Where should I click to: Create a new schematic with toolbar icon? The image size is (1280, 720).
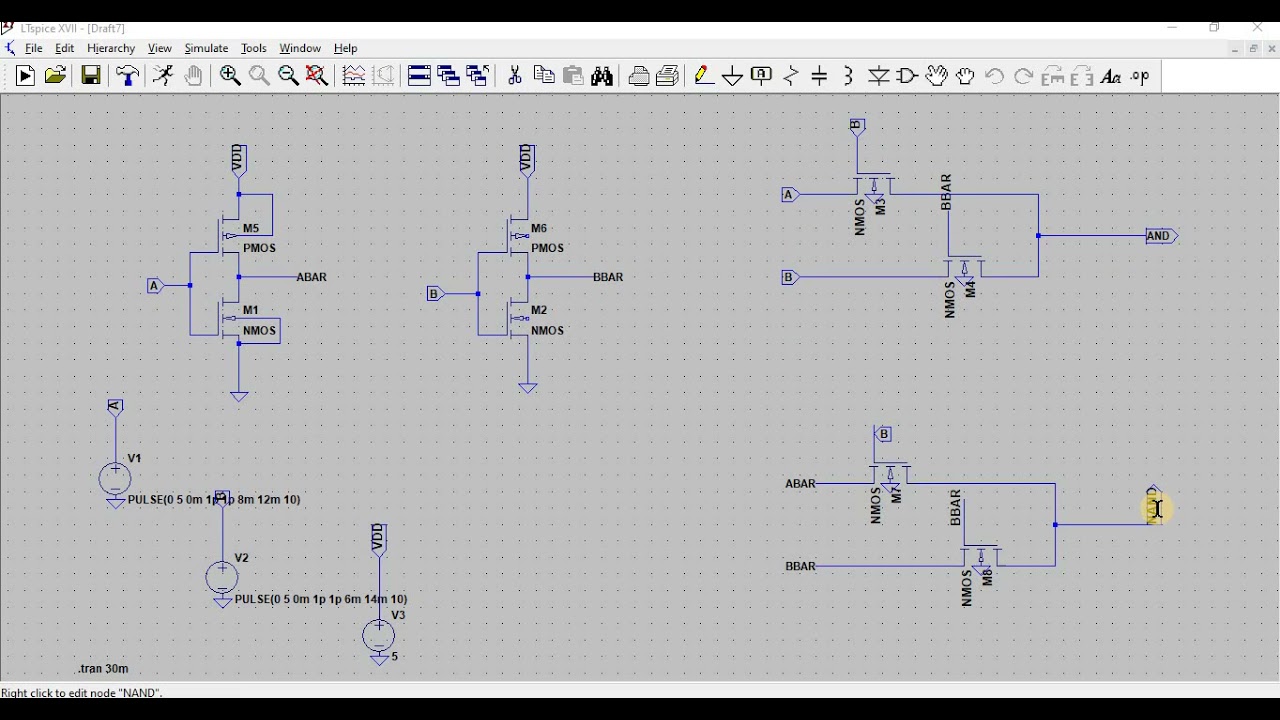click(26, 76)
